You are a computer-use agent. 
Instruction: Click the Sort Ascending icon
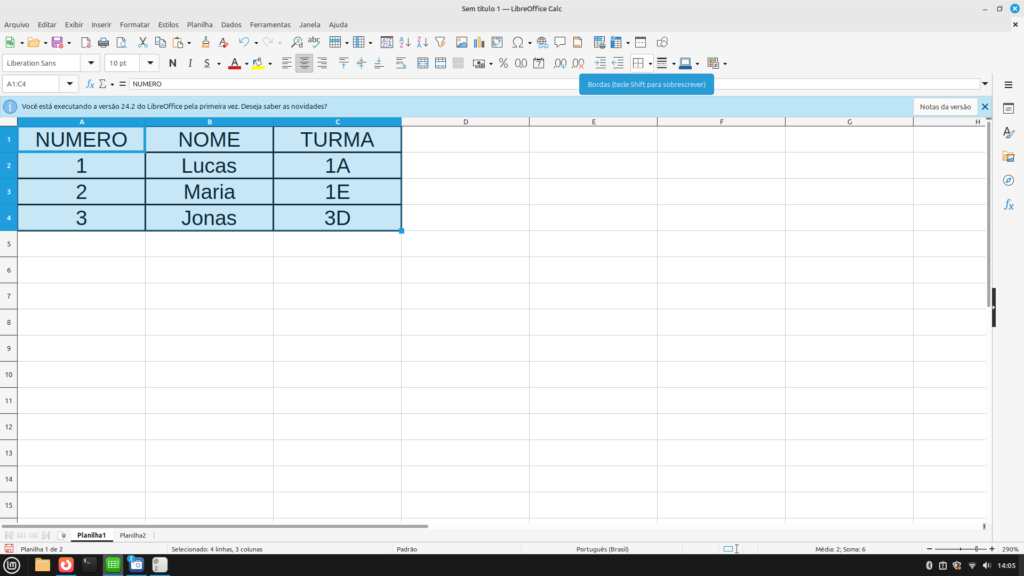[405, 43]
